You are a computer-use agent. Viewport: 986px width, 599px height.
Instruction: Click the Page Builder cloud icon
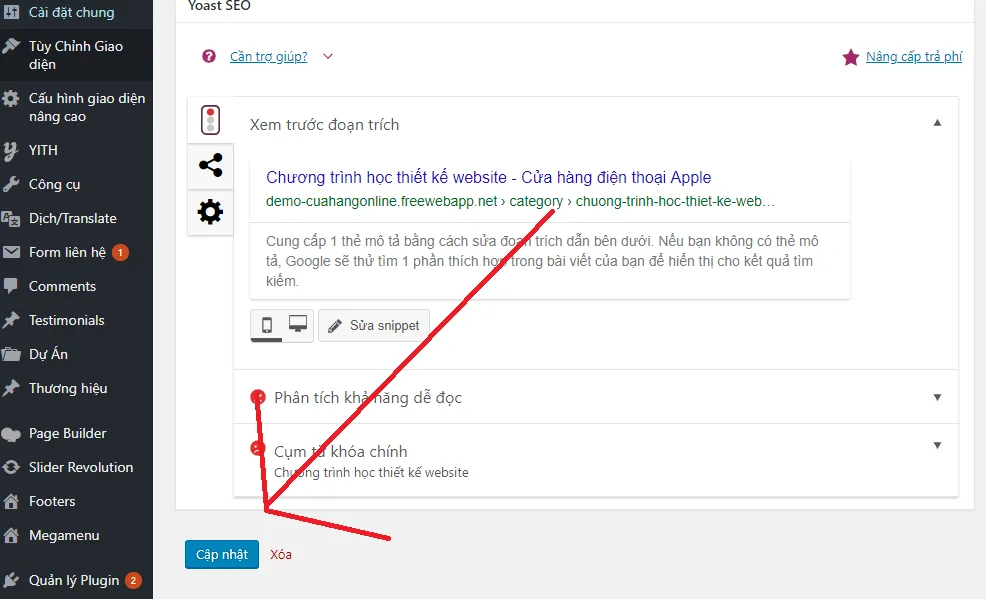[x=11, y=434]
